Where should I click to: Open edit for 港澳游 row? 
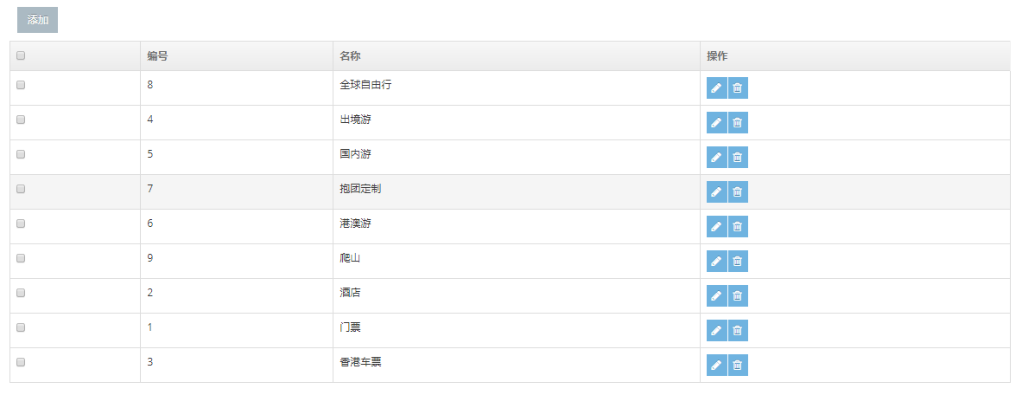click(x=716, y=226)
